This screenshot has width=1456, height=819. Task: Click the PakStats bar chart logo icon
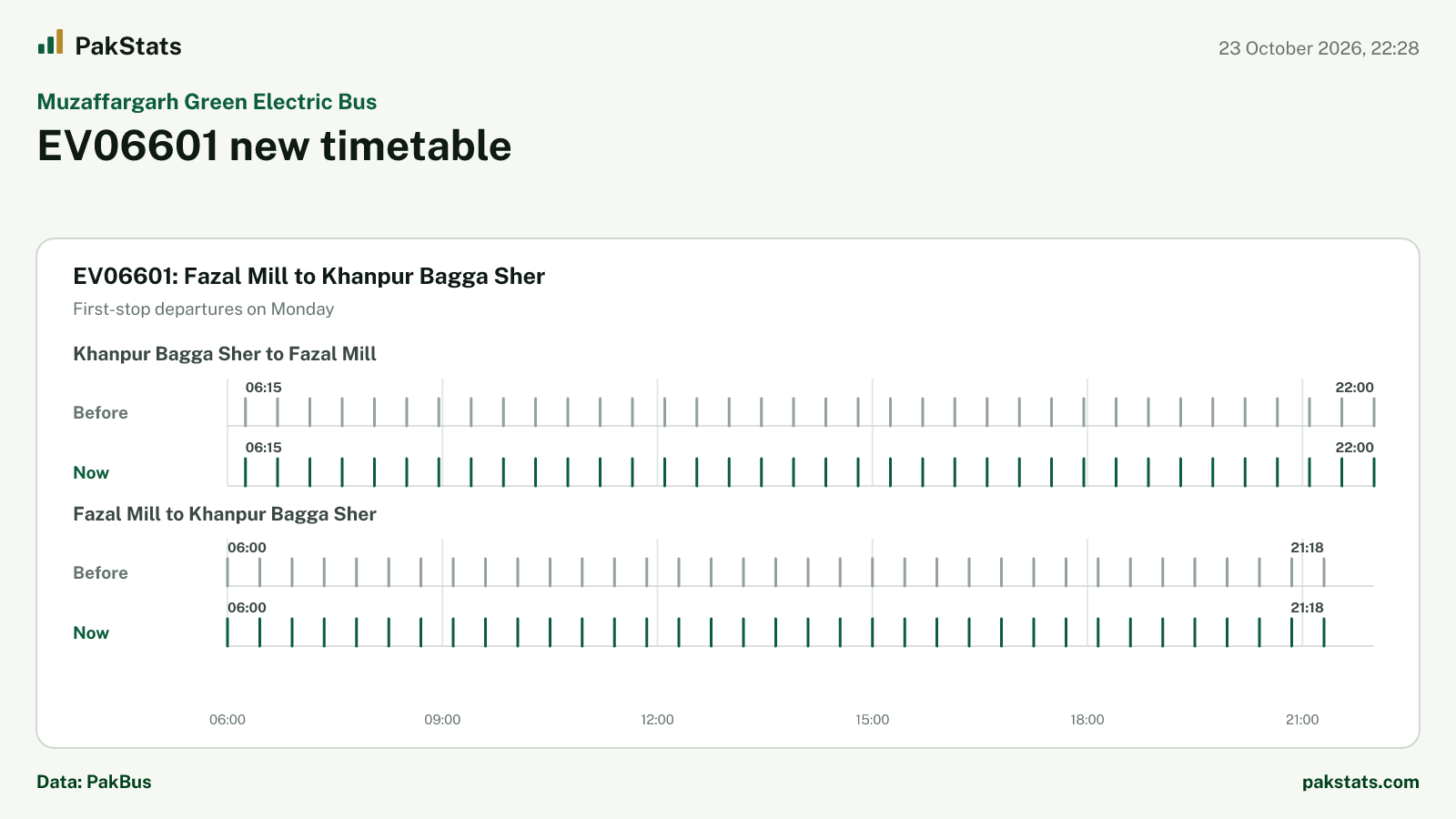50,42
